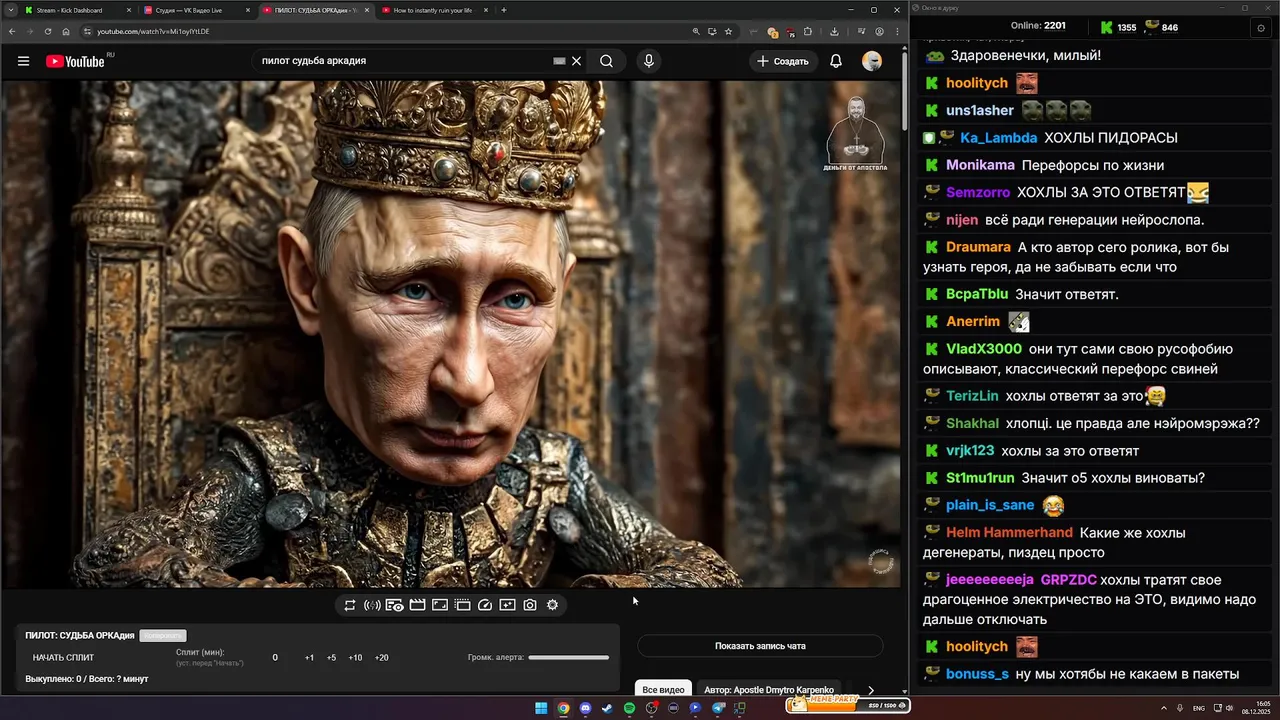Adjust the alert volume slider
Viewport: 1280px width, 720px height.
[568, 657]
